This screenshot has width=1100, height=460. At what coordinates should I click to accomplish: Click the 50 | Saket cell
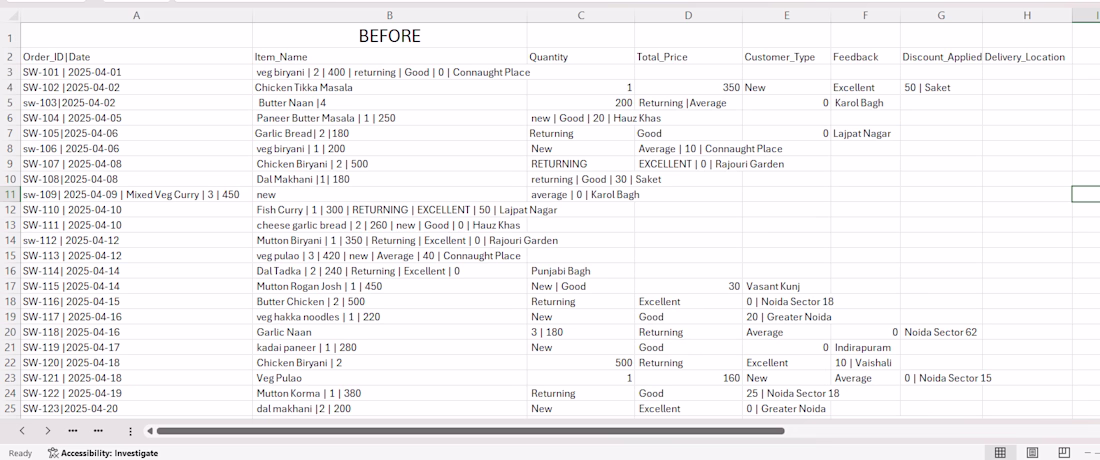[x=941, y=88]
